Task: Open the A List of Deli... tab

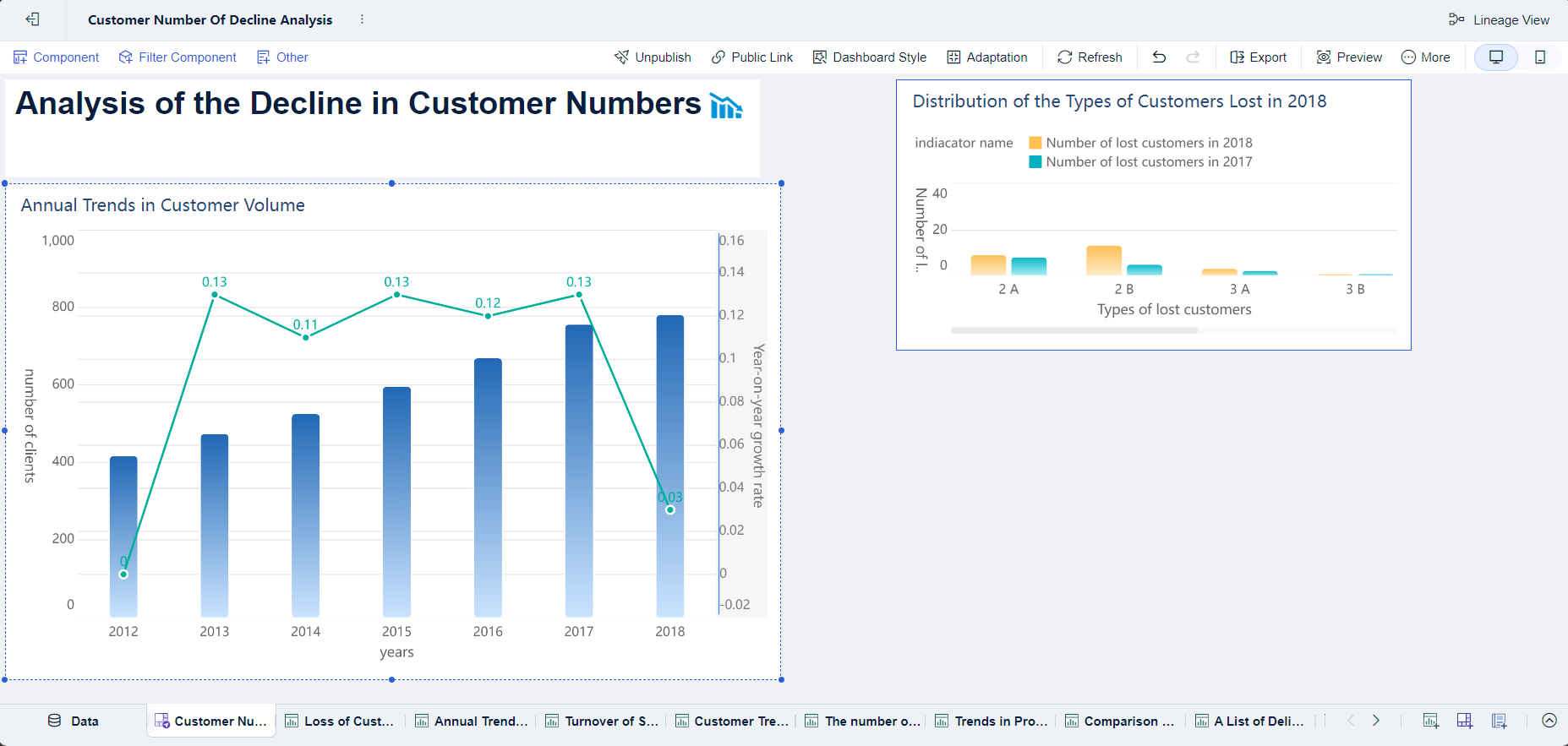Action: (1249, 721)
